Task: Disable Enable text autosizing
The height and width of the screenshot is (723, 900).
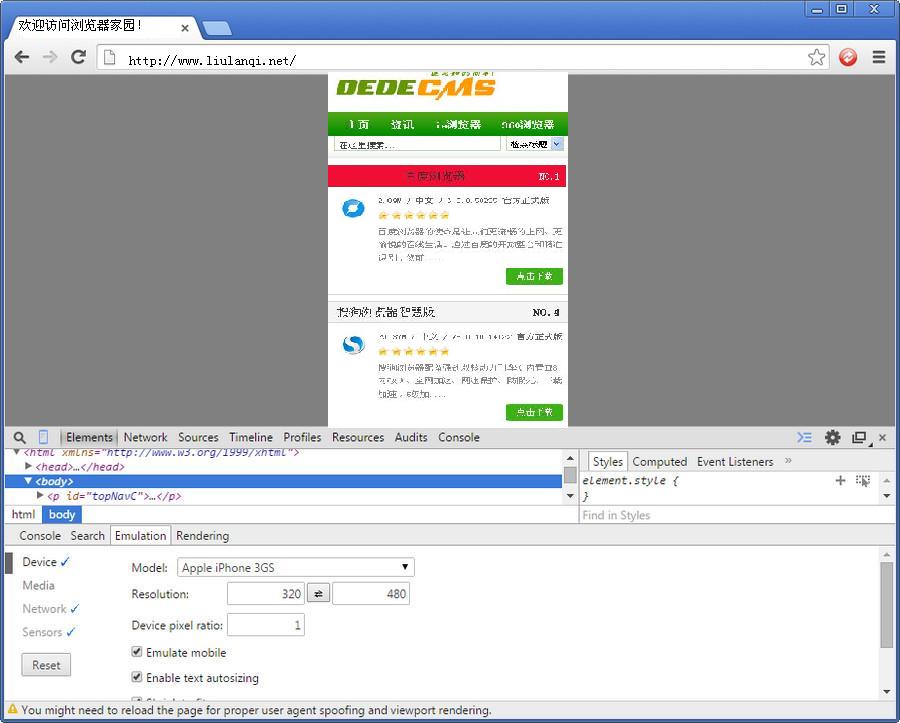Action: pos(137,678)
